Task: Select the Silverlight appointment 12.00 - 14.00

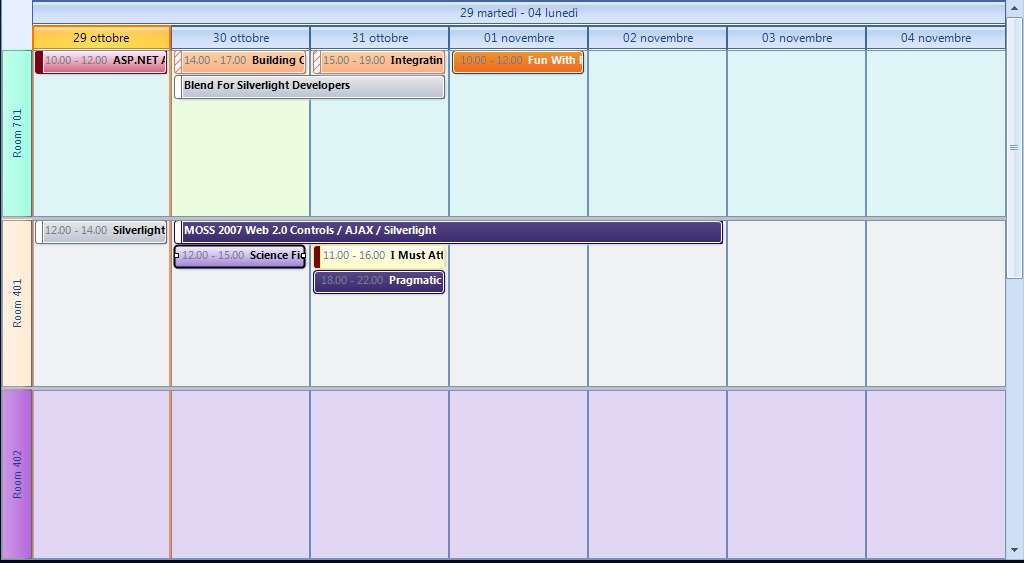Action: (x=101, y=231)
